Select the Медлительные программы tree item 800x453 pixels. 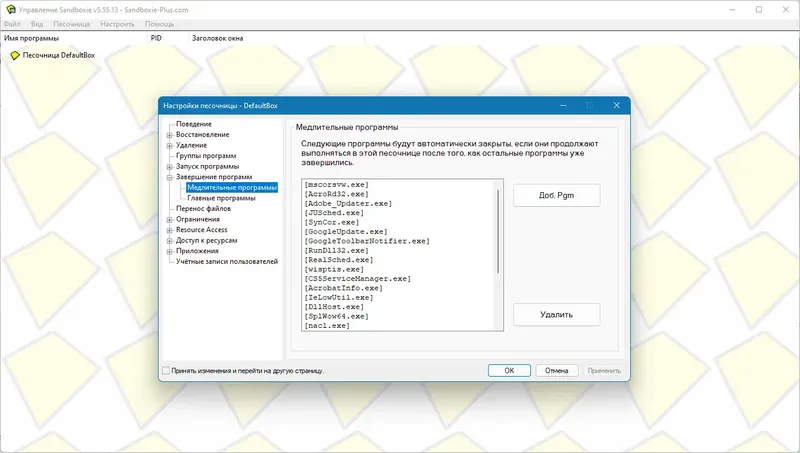(x=232, y=187)
